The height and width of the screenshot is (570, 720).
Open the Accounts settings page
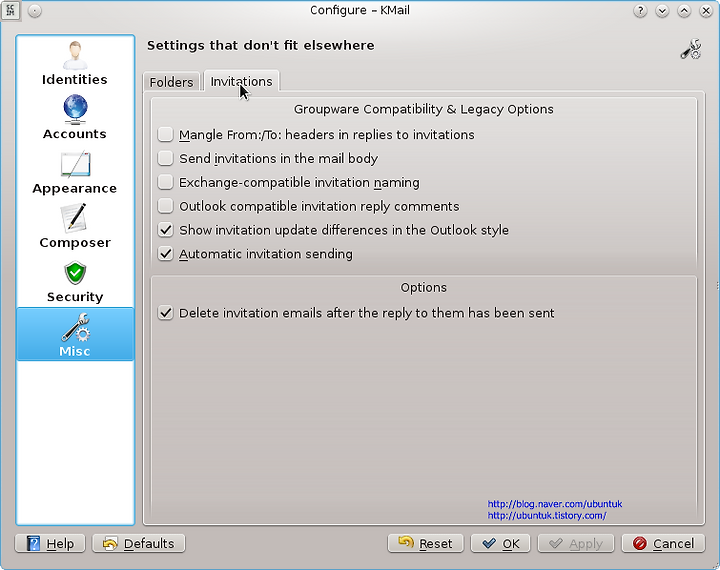75,117
